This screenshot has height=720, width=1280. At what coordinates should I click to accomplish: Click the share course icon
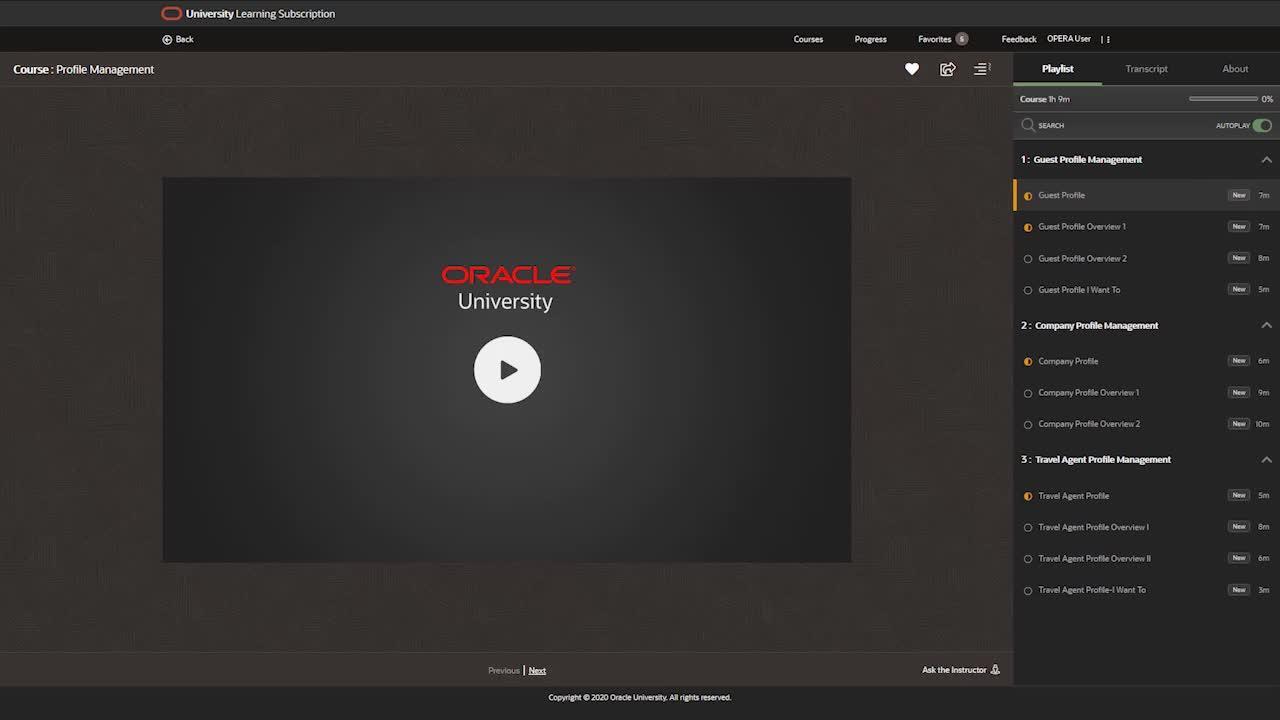point(947,69)
